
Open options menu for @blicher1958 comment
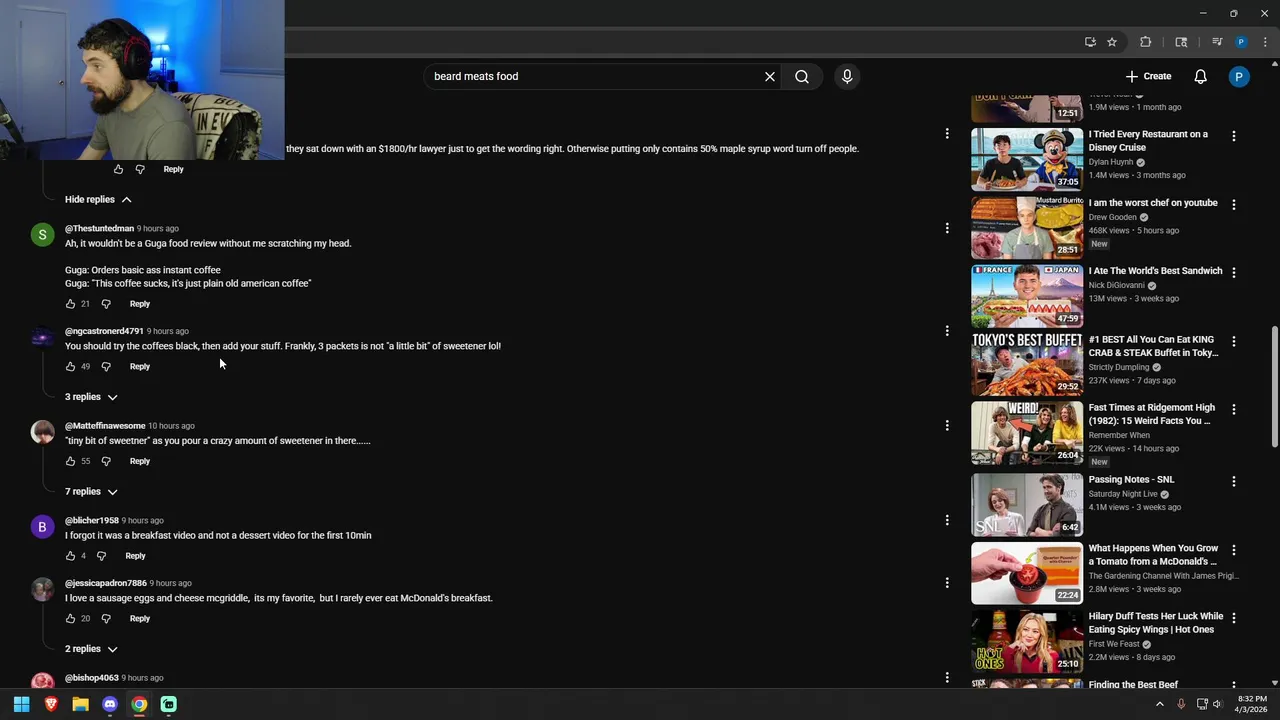[x=947, y=520]
